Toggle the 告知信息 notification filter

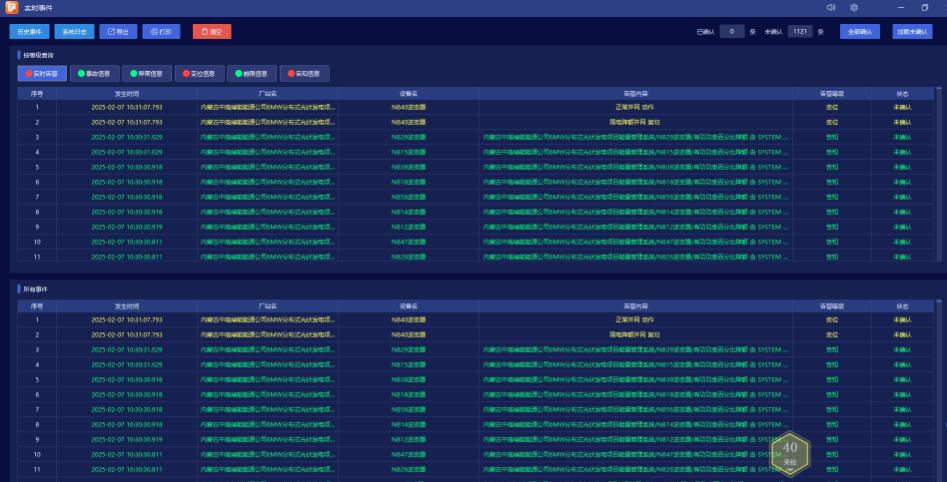(x=304, y=74)
